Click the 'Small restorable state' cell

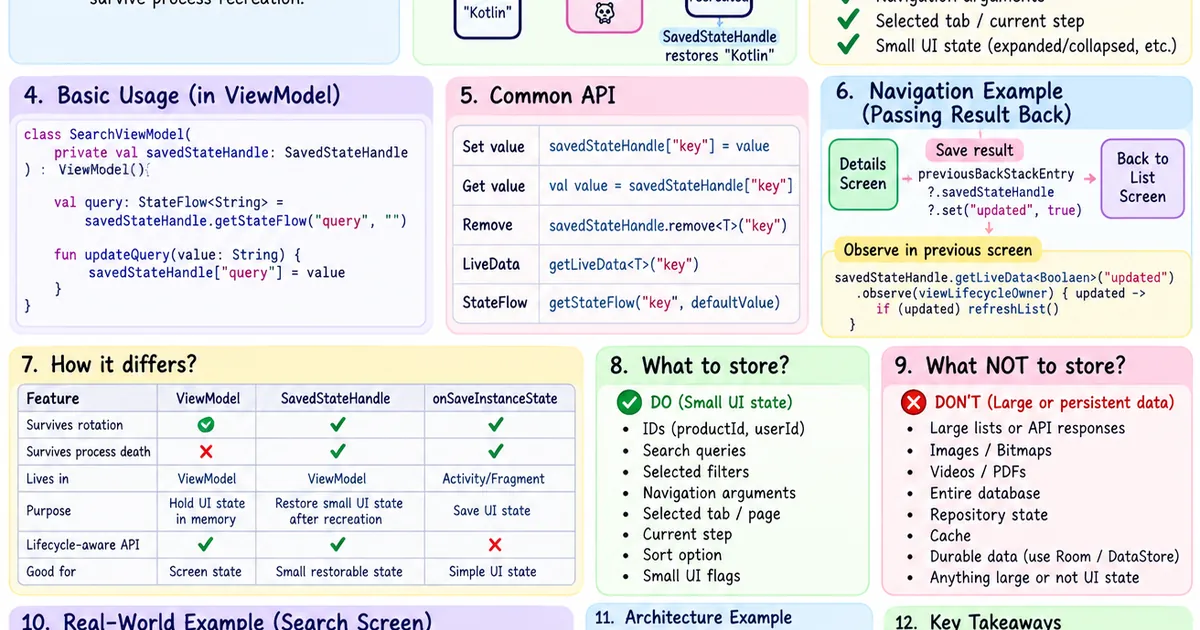[339, 572]
